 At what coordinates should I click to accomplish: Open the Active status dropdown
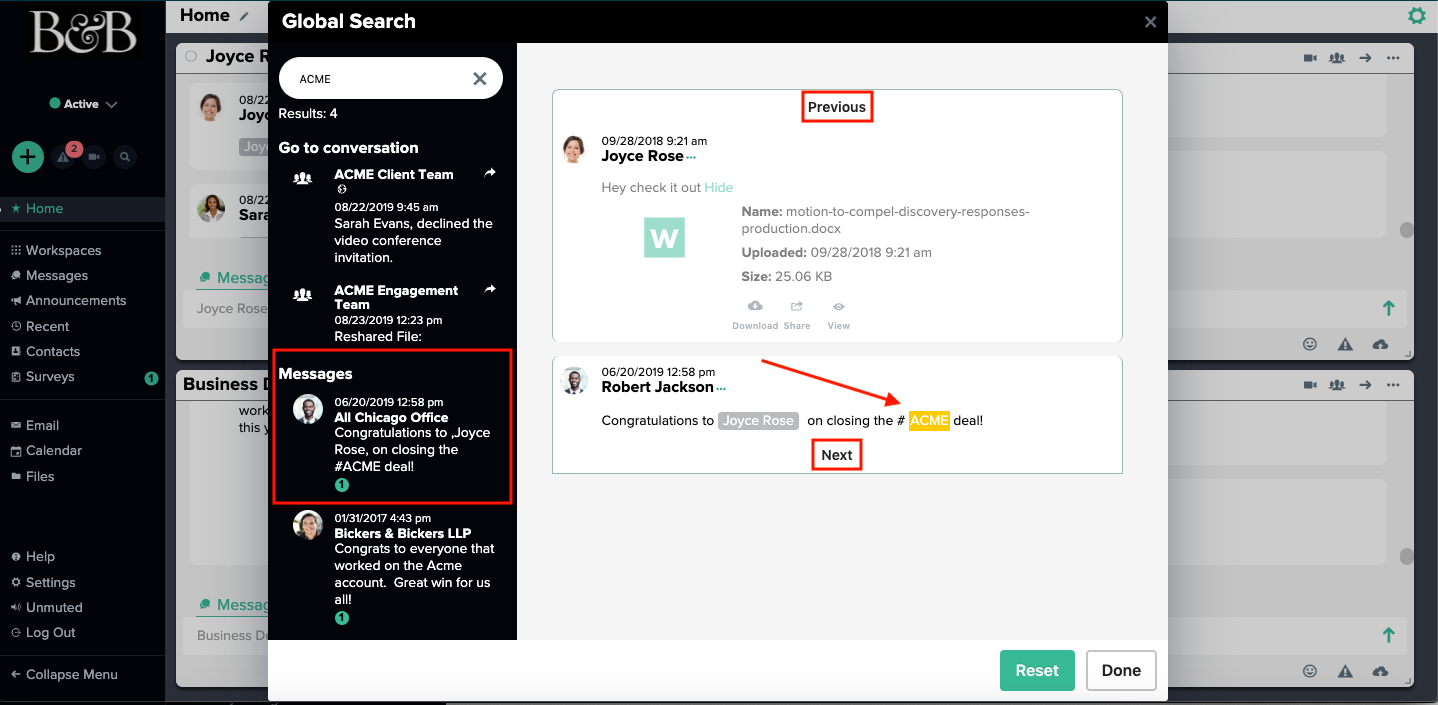[x=83, y=104]
